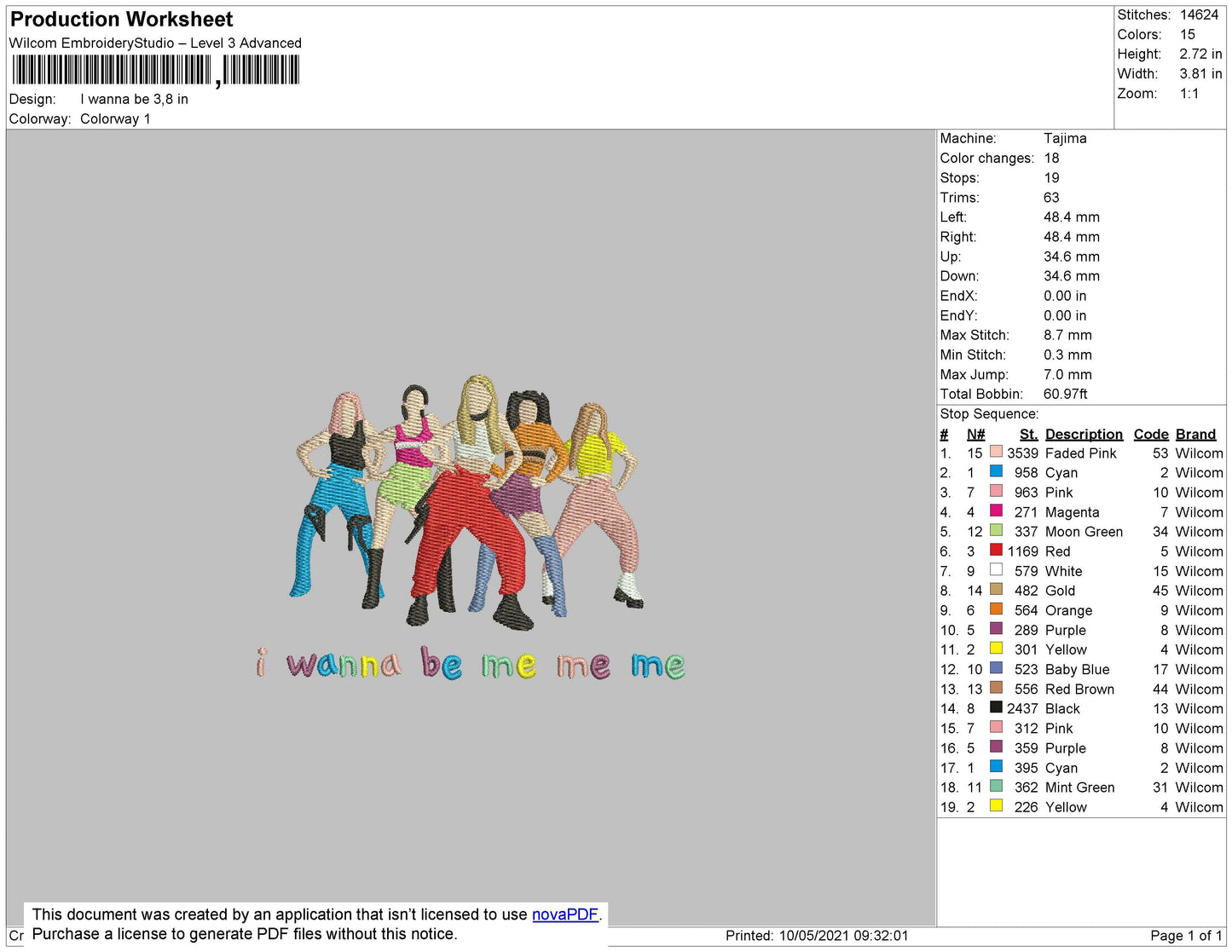Click the 'N#' column header
The image size is (1232, 952).
point(975,434)
